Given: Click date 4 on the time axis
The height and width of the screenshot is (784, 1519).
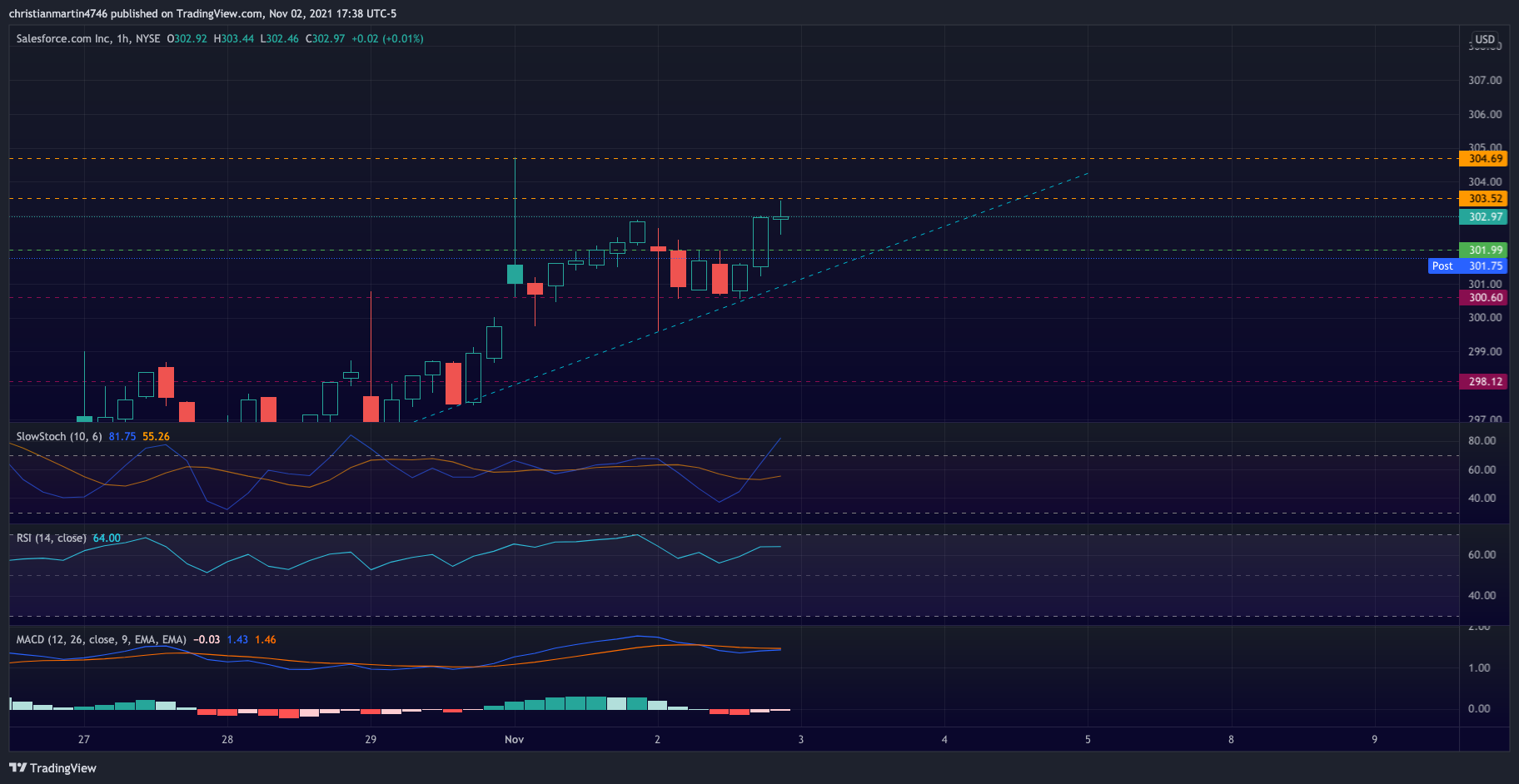Looking at the screenshot, I should point(944,740).
